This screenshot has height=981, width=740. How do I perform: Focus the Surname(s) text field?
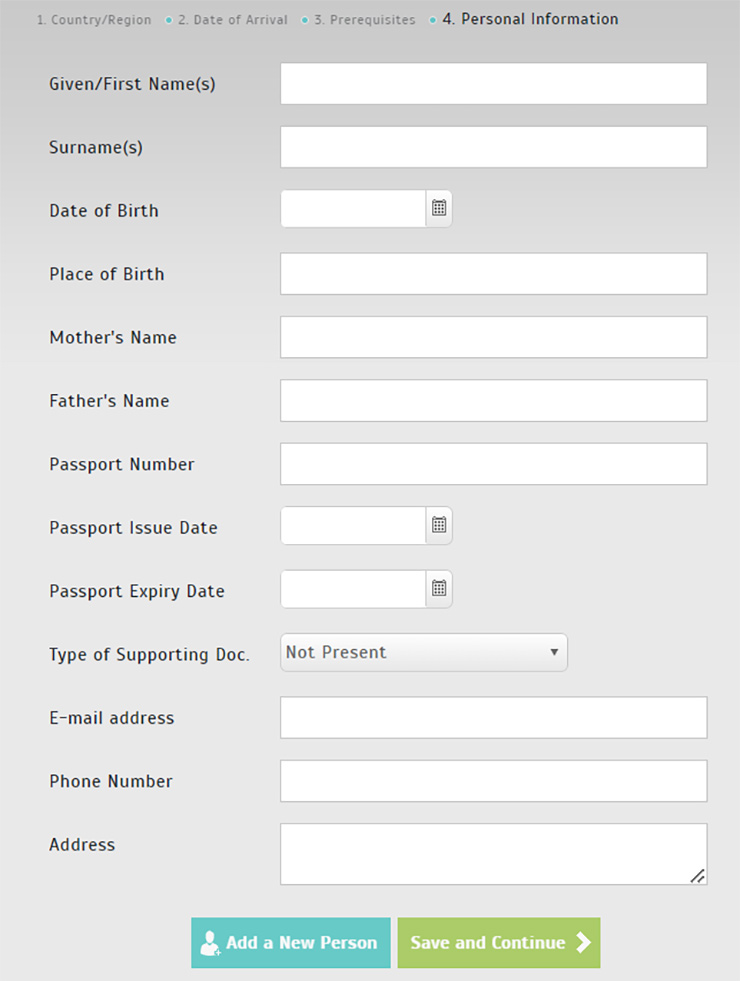[x=494, y=147]
